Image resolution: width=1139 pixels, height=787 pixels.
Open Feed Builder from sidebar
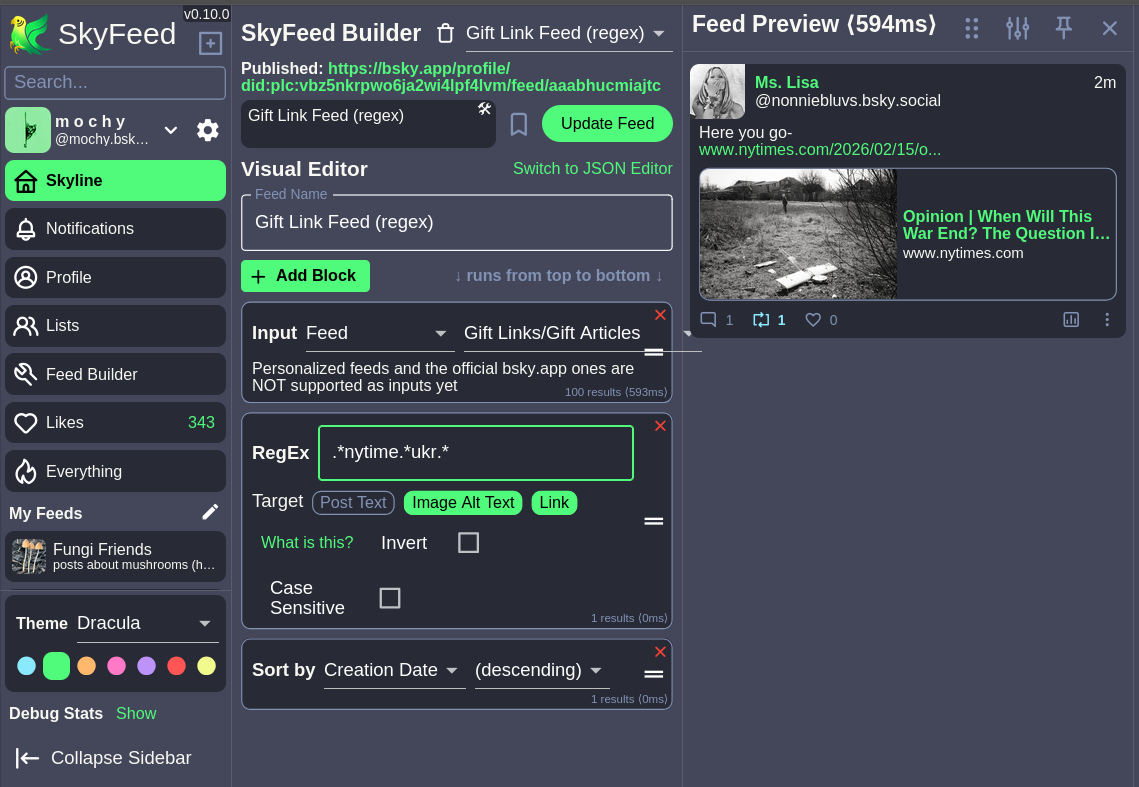click(x=115, y=374)
